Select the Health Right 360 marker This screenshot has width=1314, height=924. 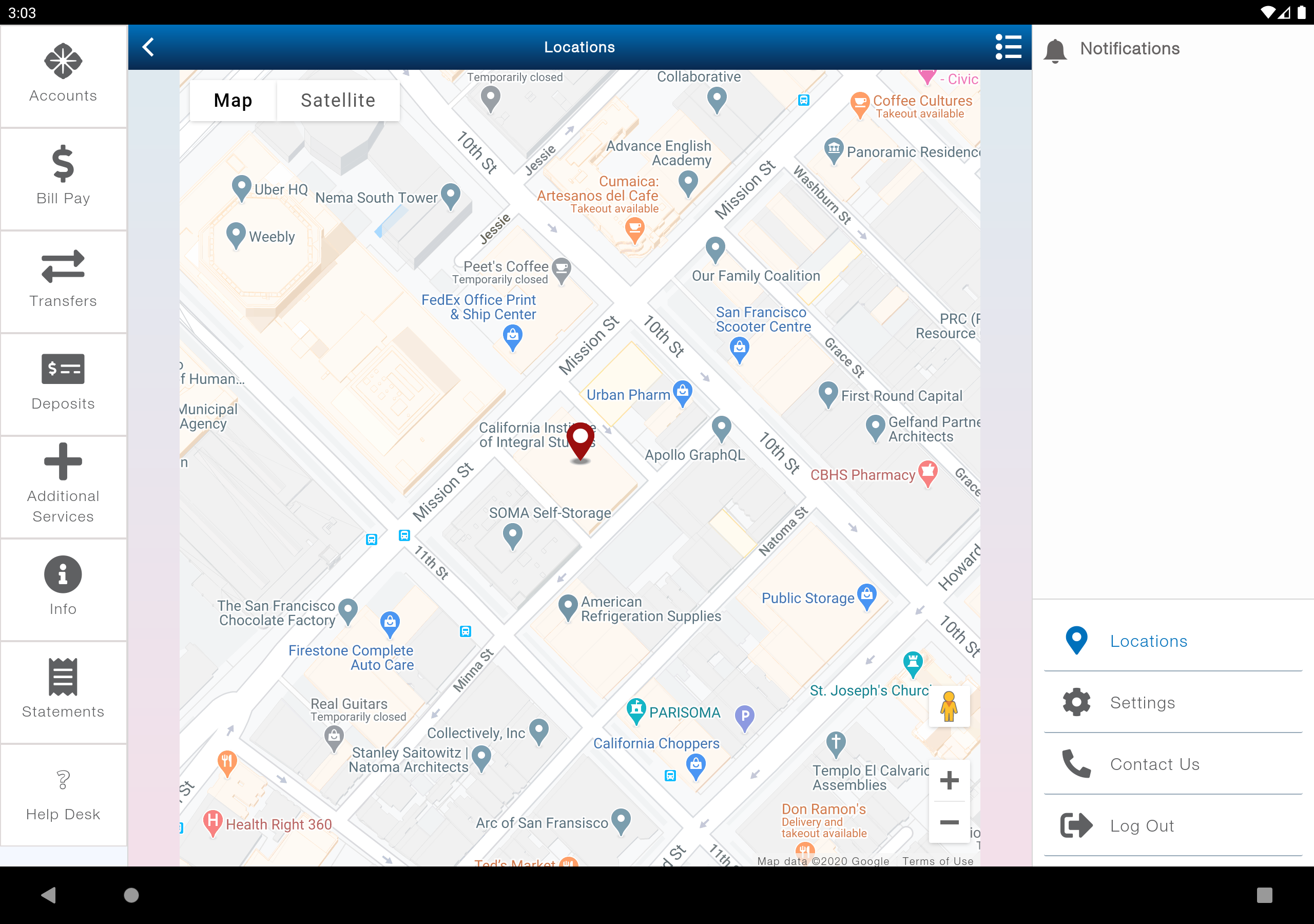pyautogui.click(x=212, y=823)
